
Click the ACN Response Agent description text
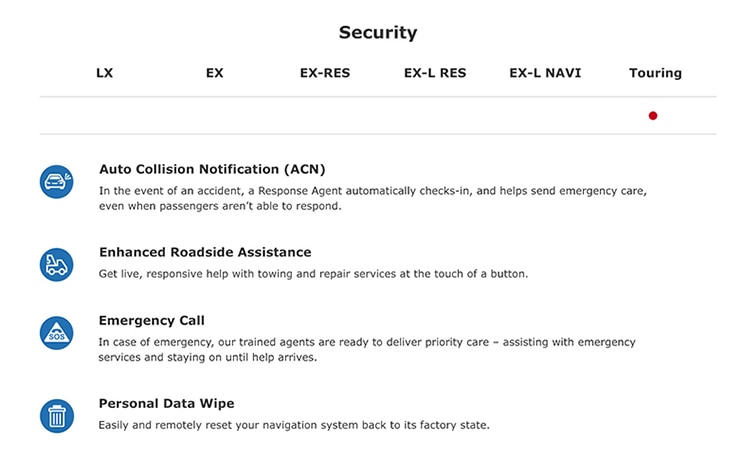pos(372,198)
